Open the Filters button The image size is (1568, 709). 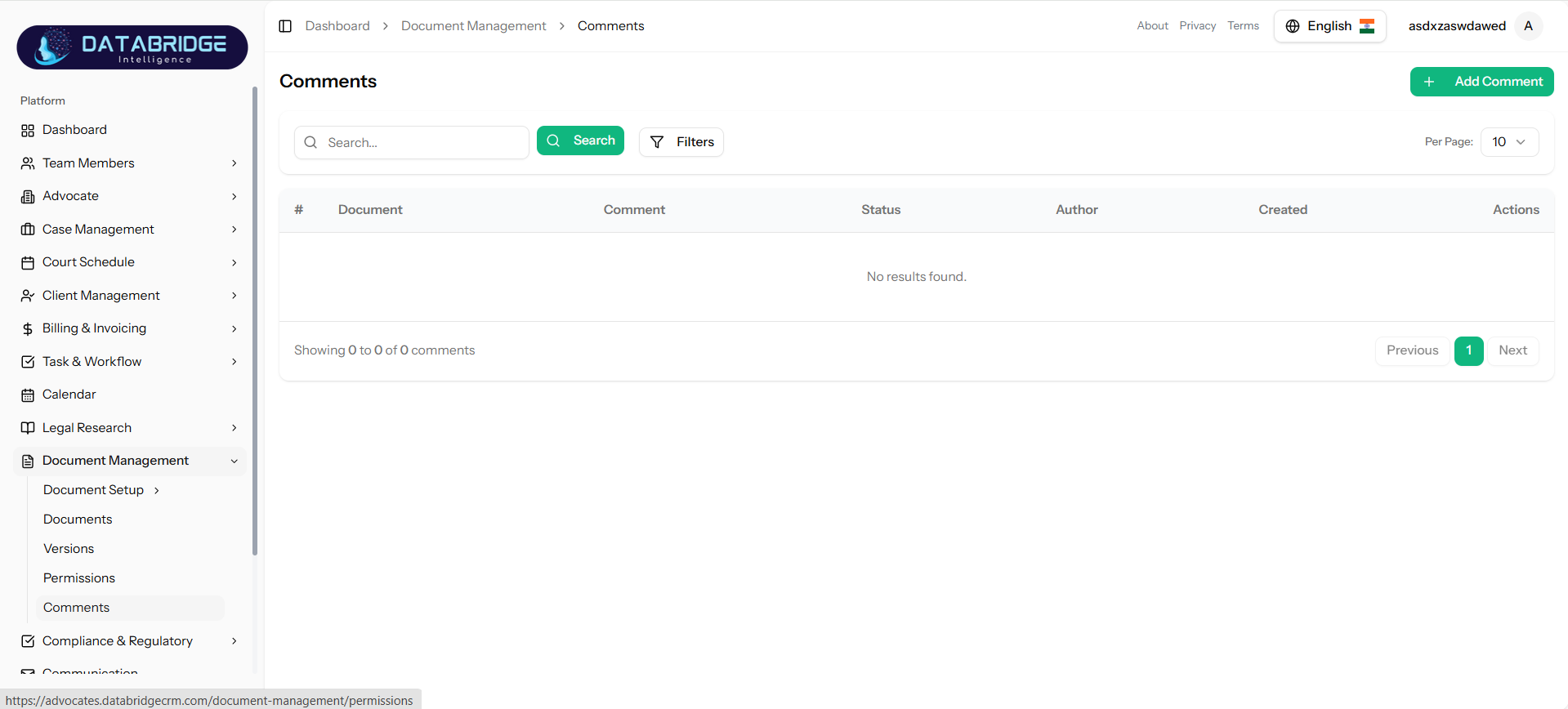[x=681, y=142]
